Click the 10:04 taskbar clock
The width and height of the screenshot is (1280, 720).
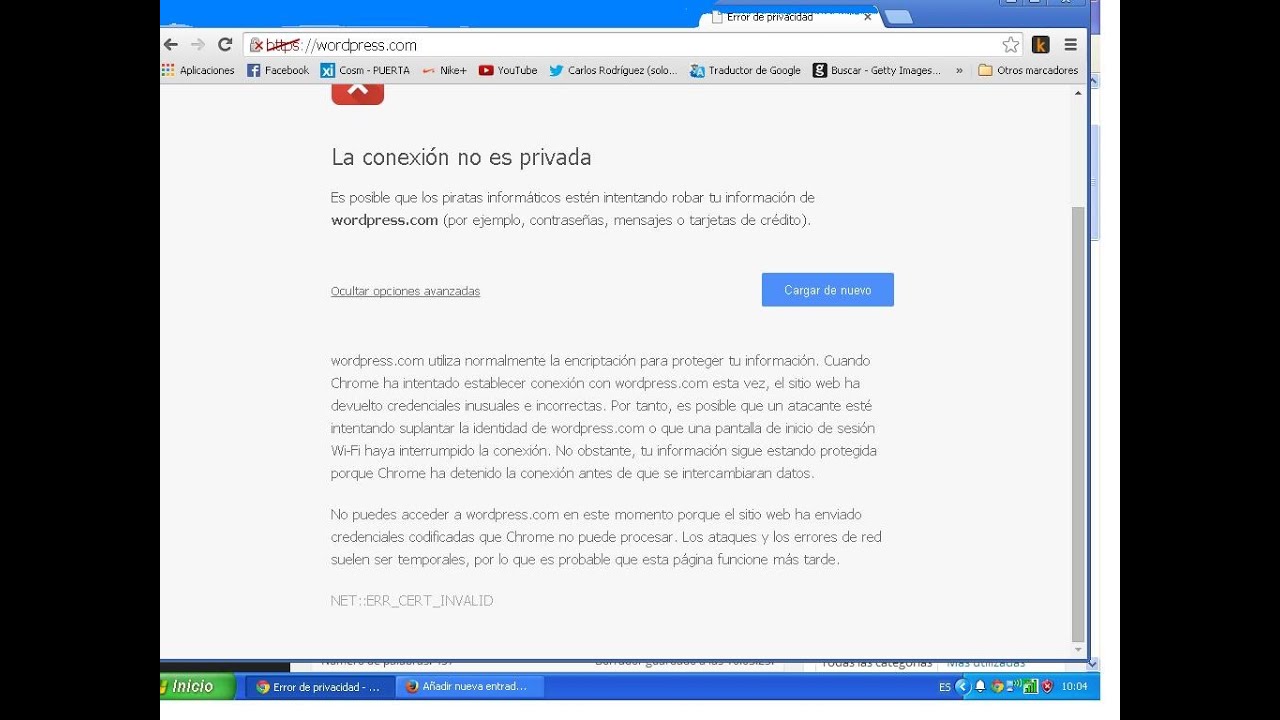(1075, 687)
